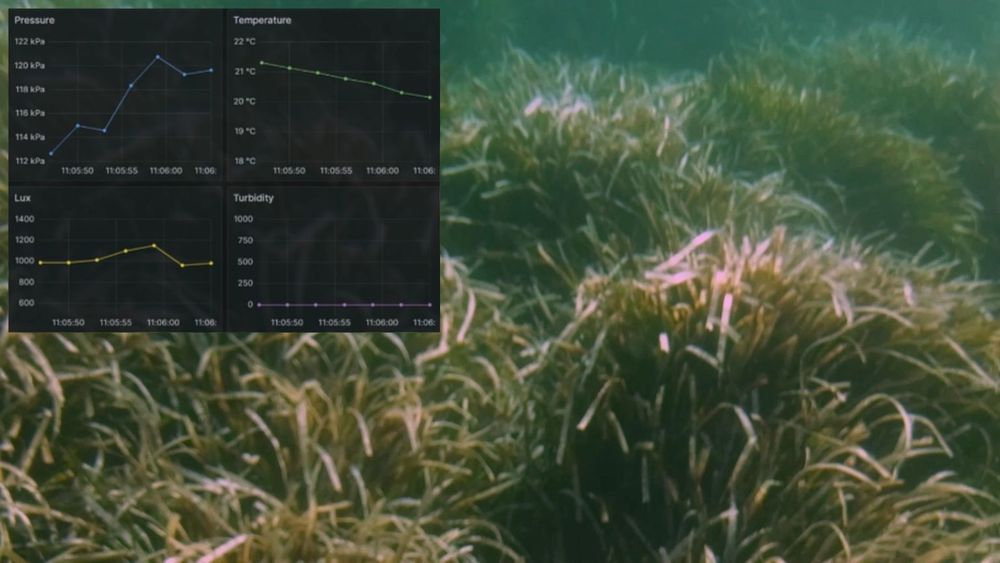Inspect the first point of the Turbidity line

(259, 305)
